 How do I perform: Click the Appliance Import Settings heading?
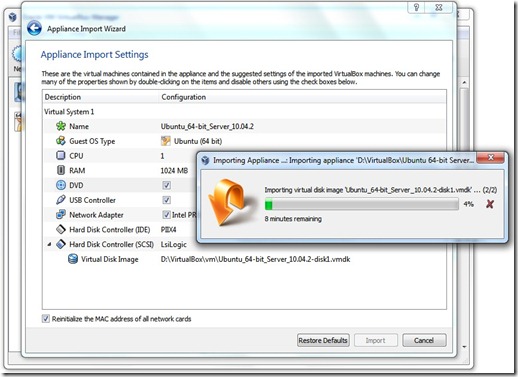coord(94,55)
